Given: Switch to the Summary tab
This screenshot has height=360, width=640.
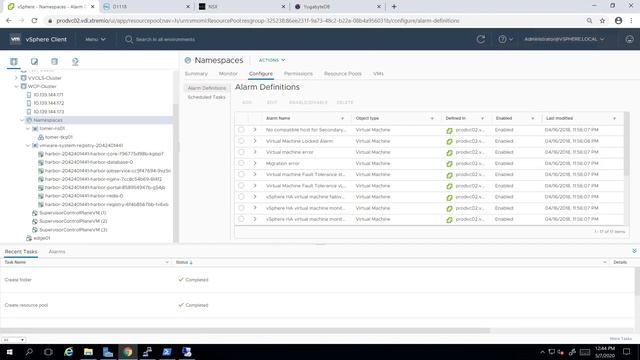Looking at the screenshot, I should [196, 74].
